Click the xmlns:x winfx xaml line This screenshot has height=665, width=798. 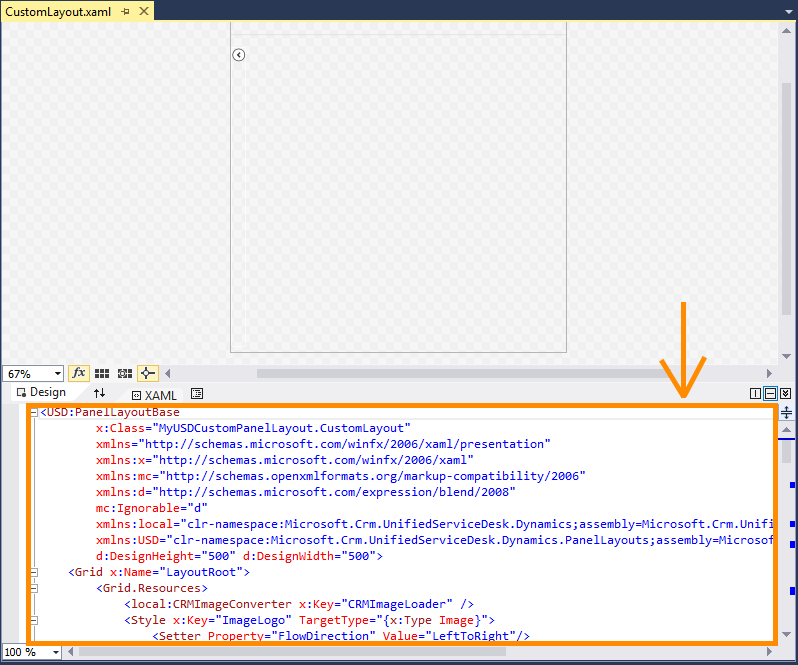[284, 460]
